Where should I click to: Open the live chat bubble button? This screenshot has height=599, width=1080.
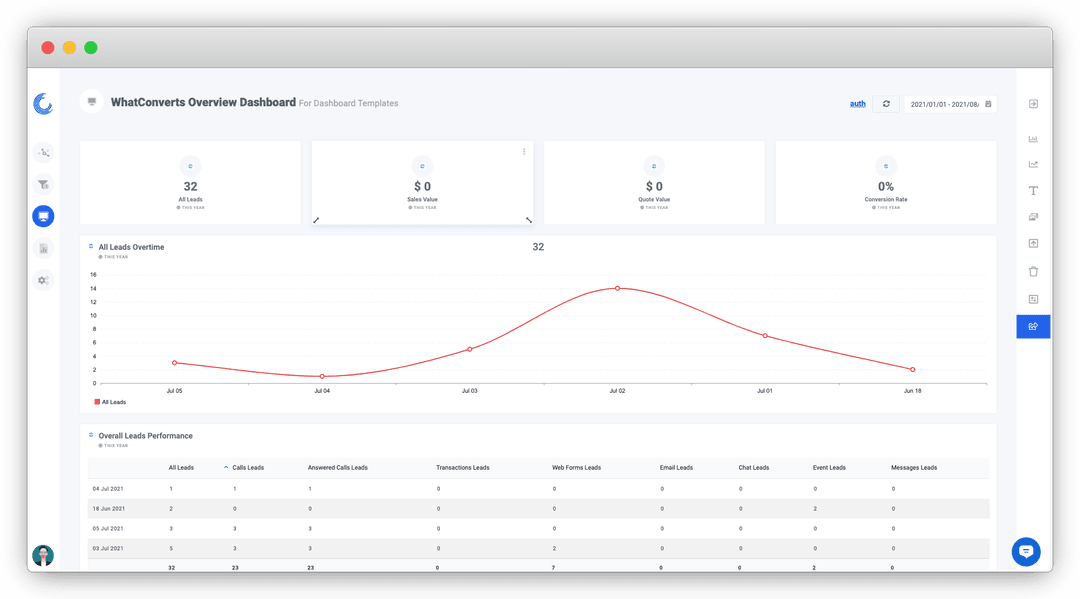coord(1026,551)
